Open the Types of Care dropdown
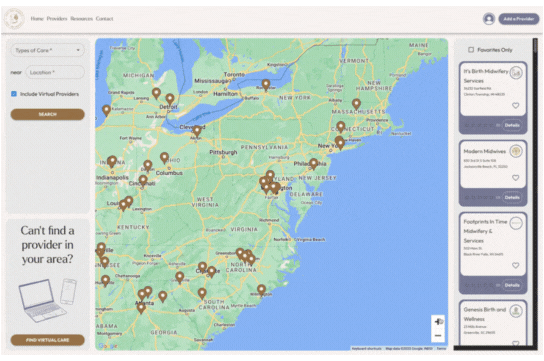 tap(48, 50)
